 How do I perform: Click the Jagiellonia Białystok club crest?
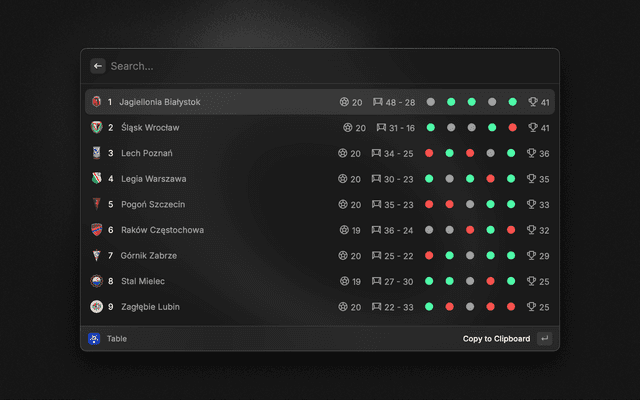96,102
